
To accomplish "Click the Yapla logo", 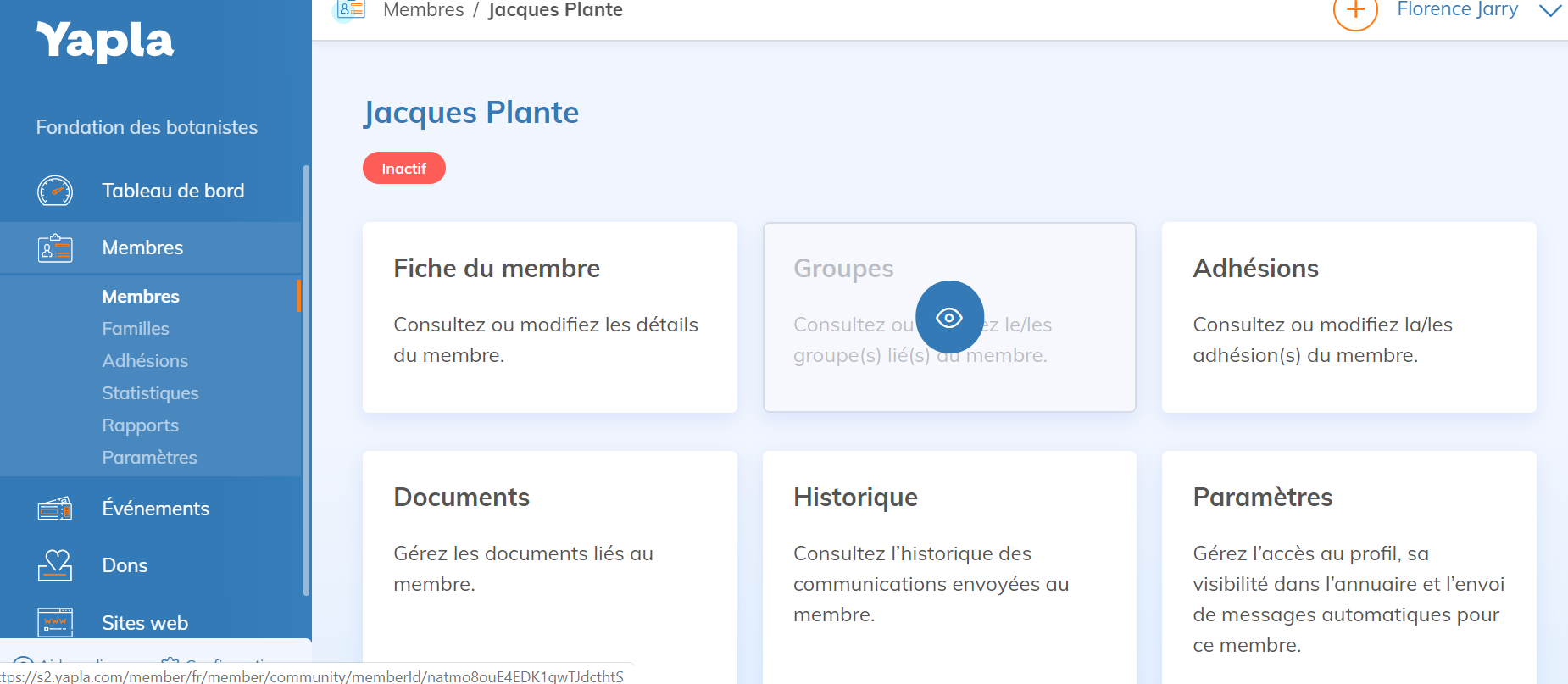I will click(105, 41).
